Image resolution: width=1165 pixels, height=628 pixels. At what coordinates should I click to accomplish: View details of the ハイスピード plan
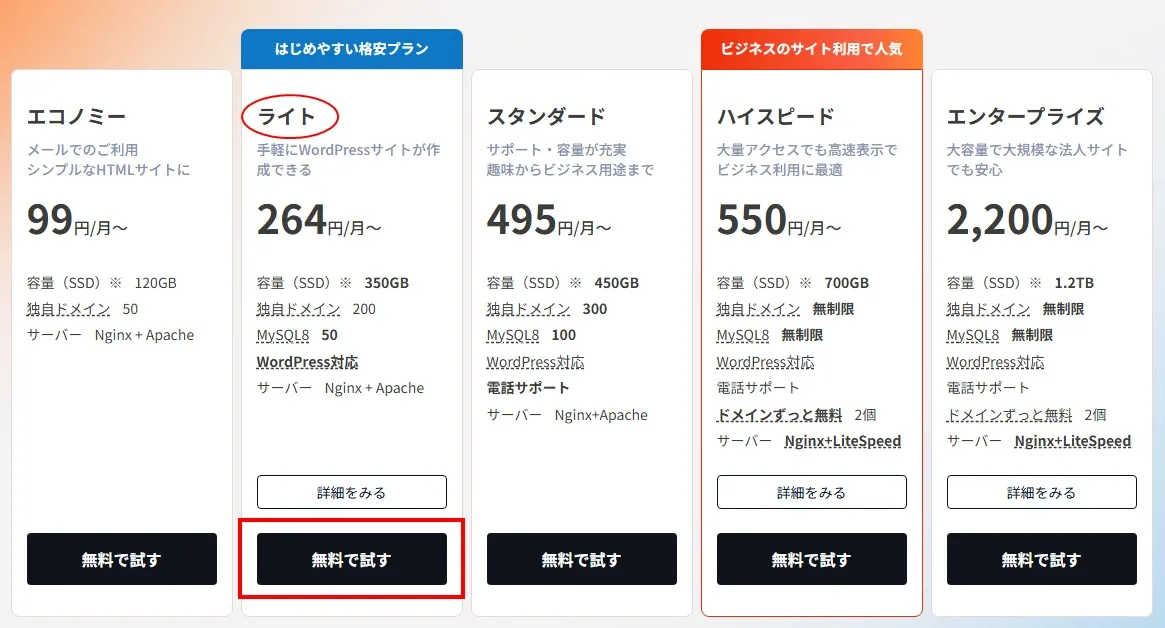811,492
